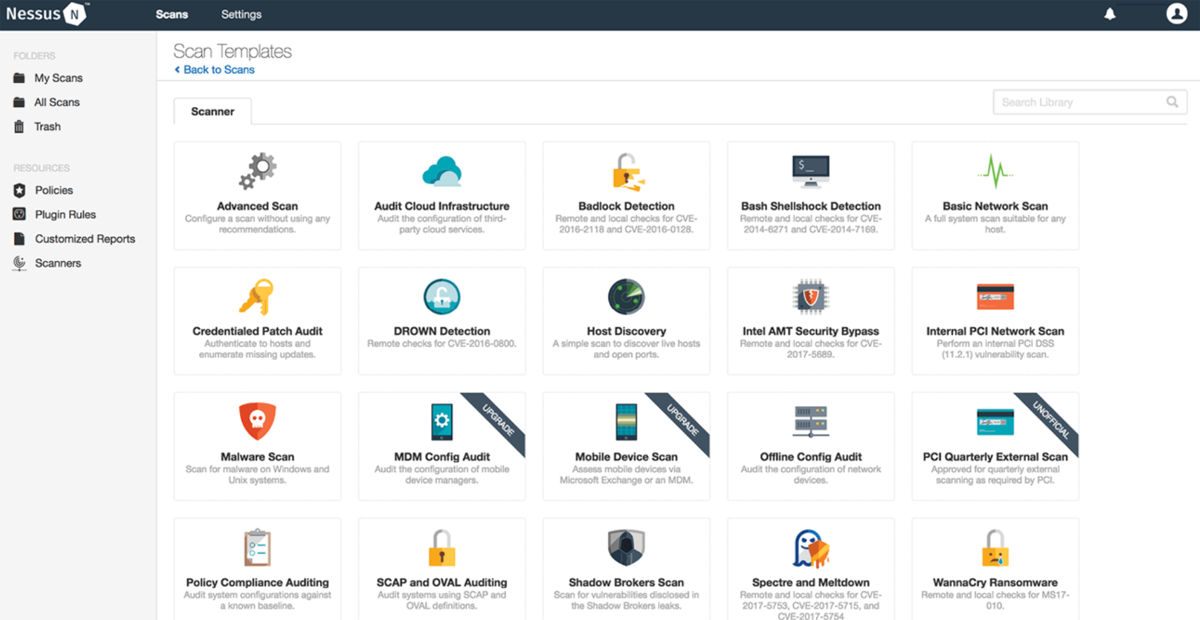Open the WannaCry Ransomware crying lock icon

(995, 548)
